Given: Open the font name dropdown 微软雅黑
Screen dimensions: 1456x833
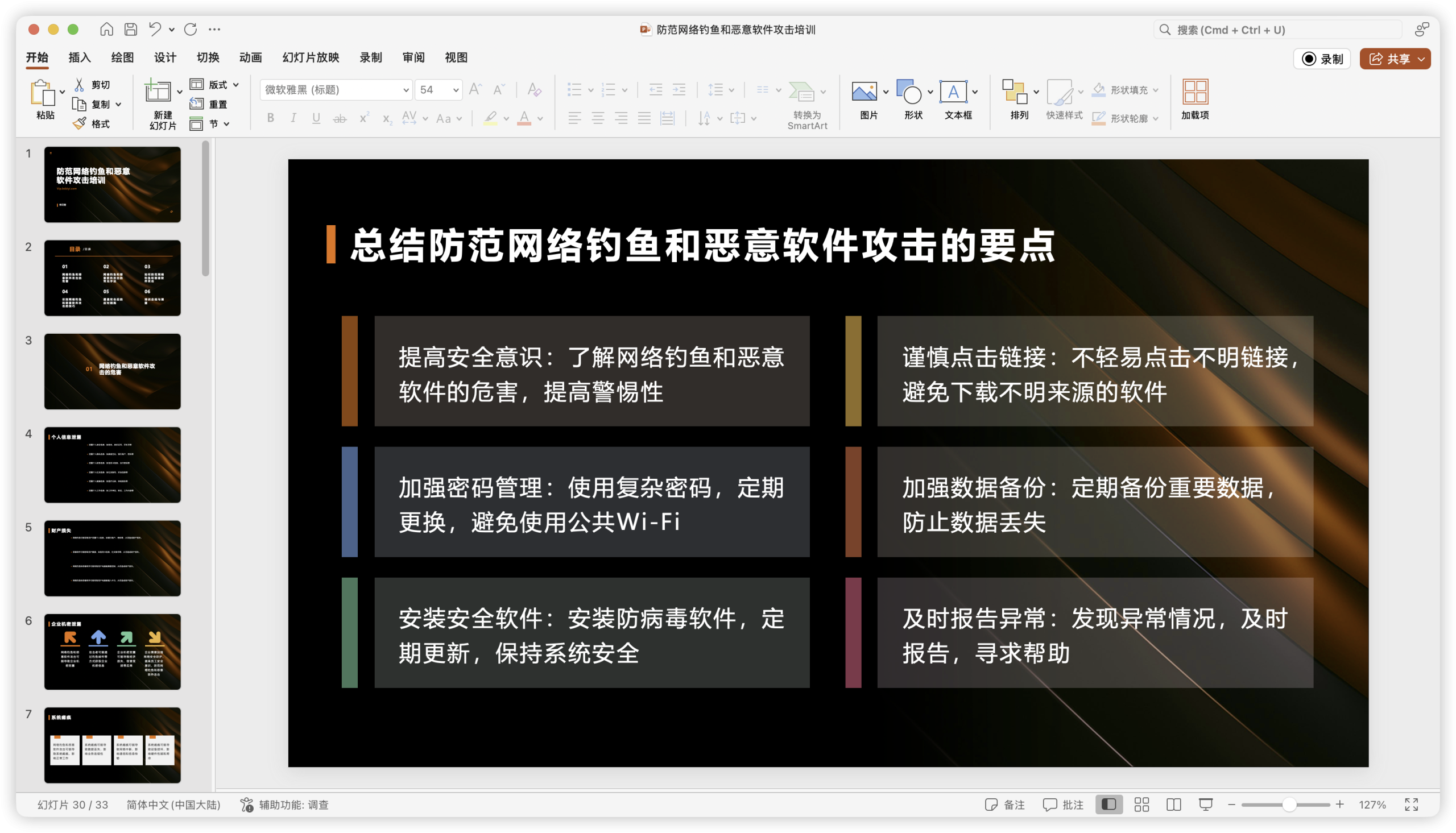Looking at the screenshot, I should click(x=405, y=90).
